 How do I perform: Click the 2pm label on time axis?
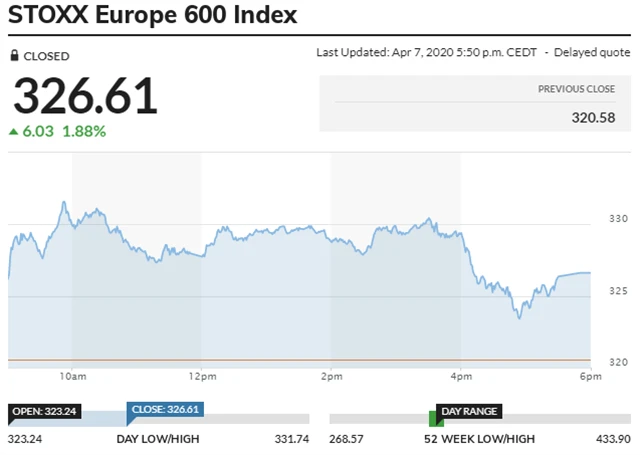[331, 377]
